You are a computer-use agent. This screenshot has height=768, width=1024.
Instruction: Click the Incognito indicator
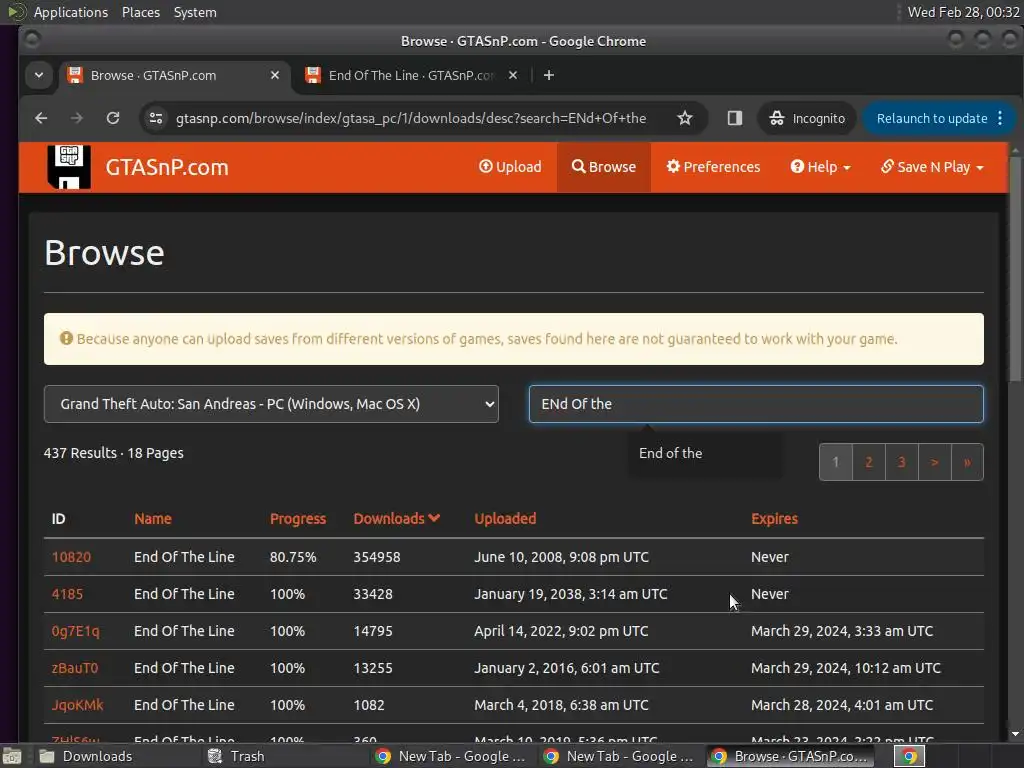tap(807, 118)
